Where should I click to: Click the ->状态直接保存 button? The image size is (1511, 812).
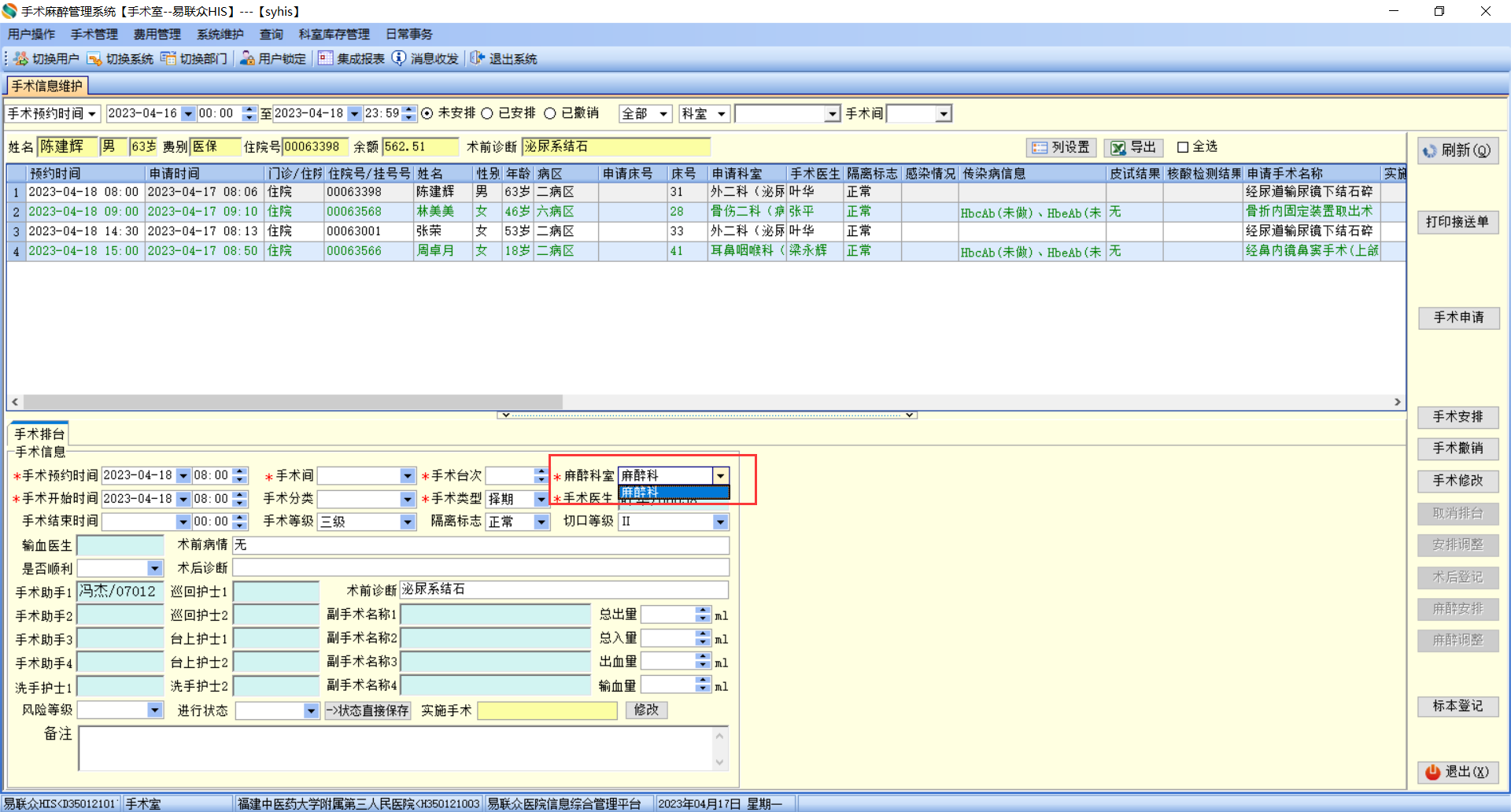click(x=368, y=710)
